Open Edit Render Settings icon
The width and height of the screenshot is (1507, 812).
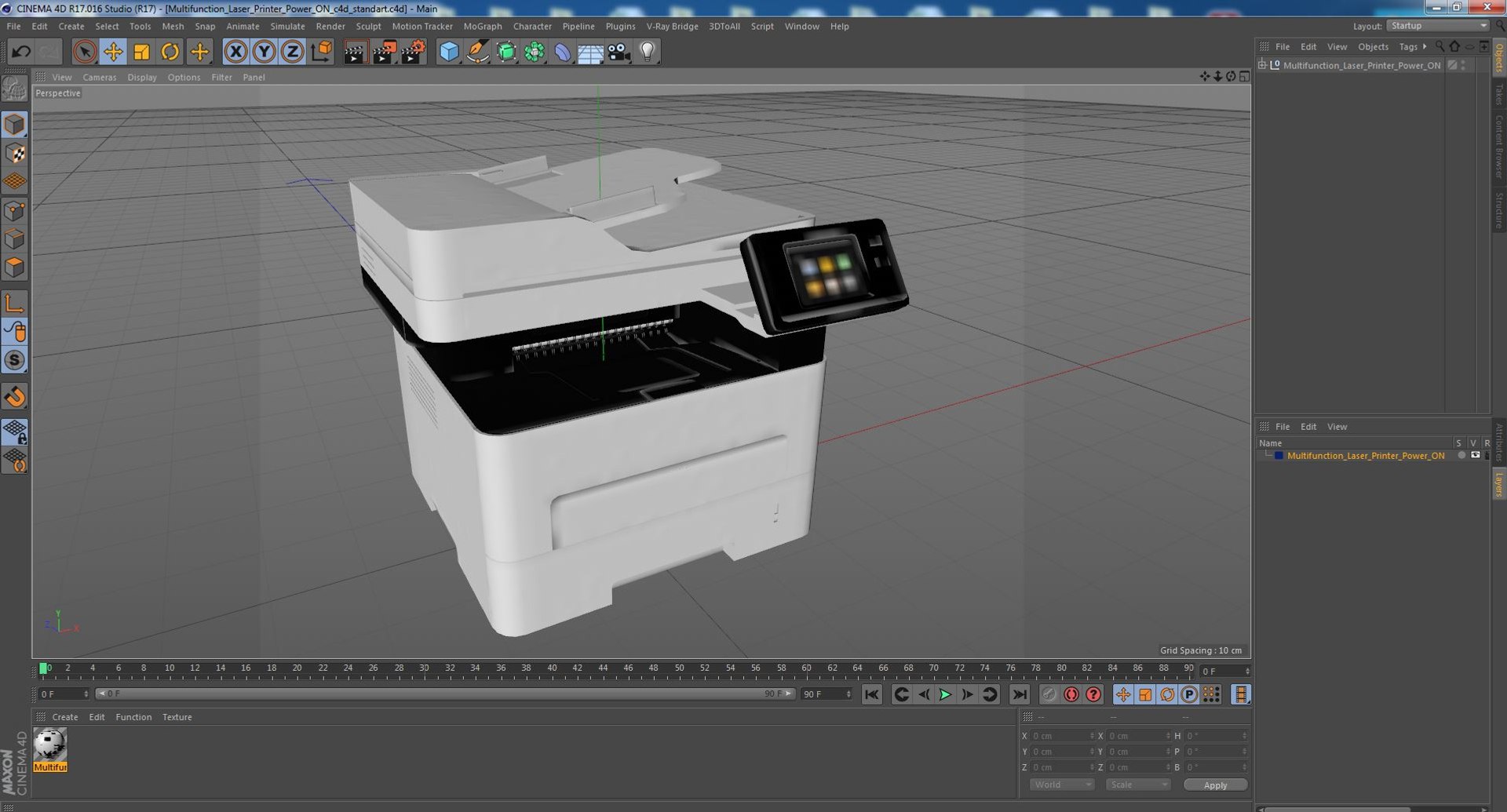tap(413, 52)
